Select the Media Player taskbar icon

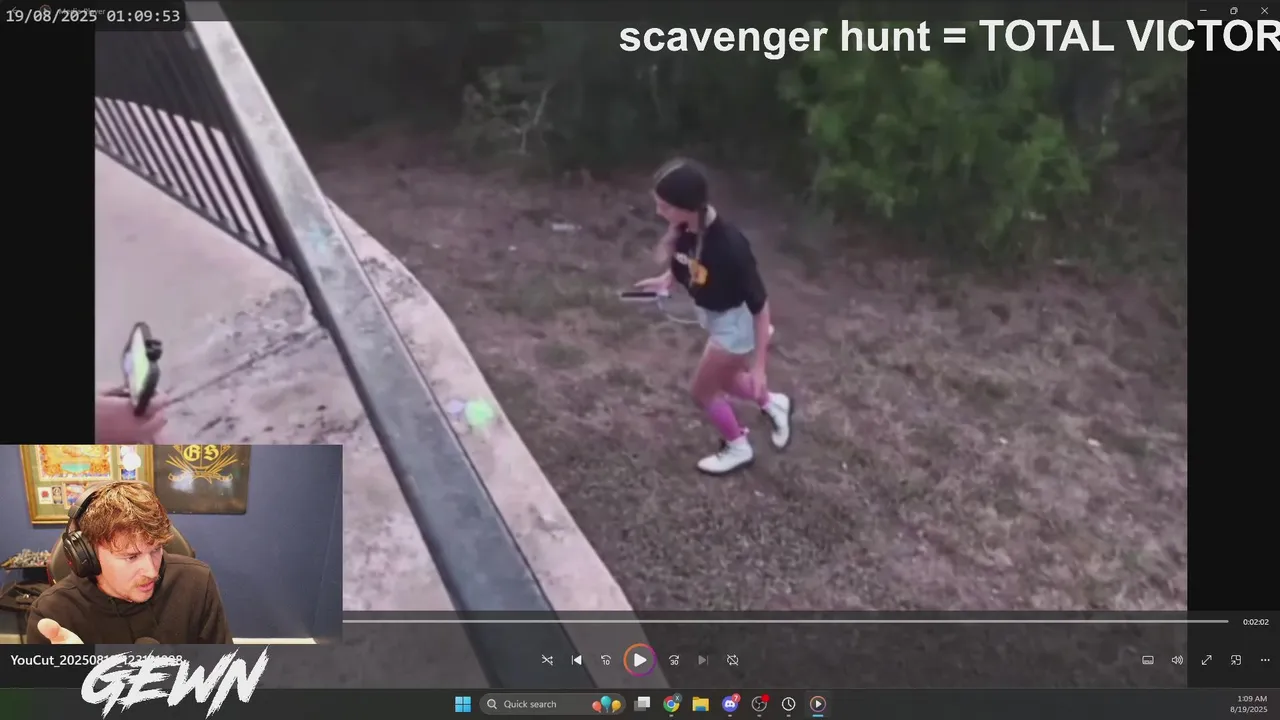point(818,704)
